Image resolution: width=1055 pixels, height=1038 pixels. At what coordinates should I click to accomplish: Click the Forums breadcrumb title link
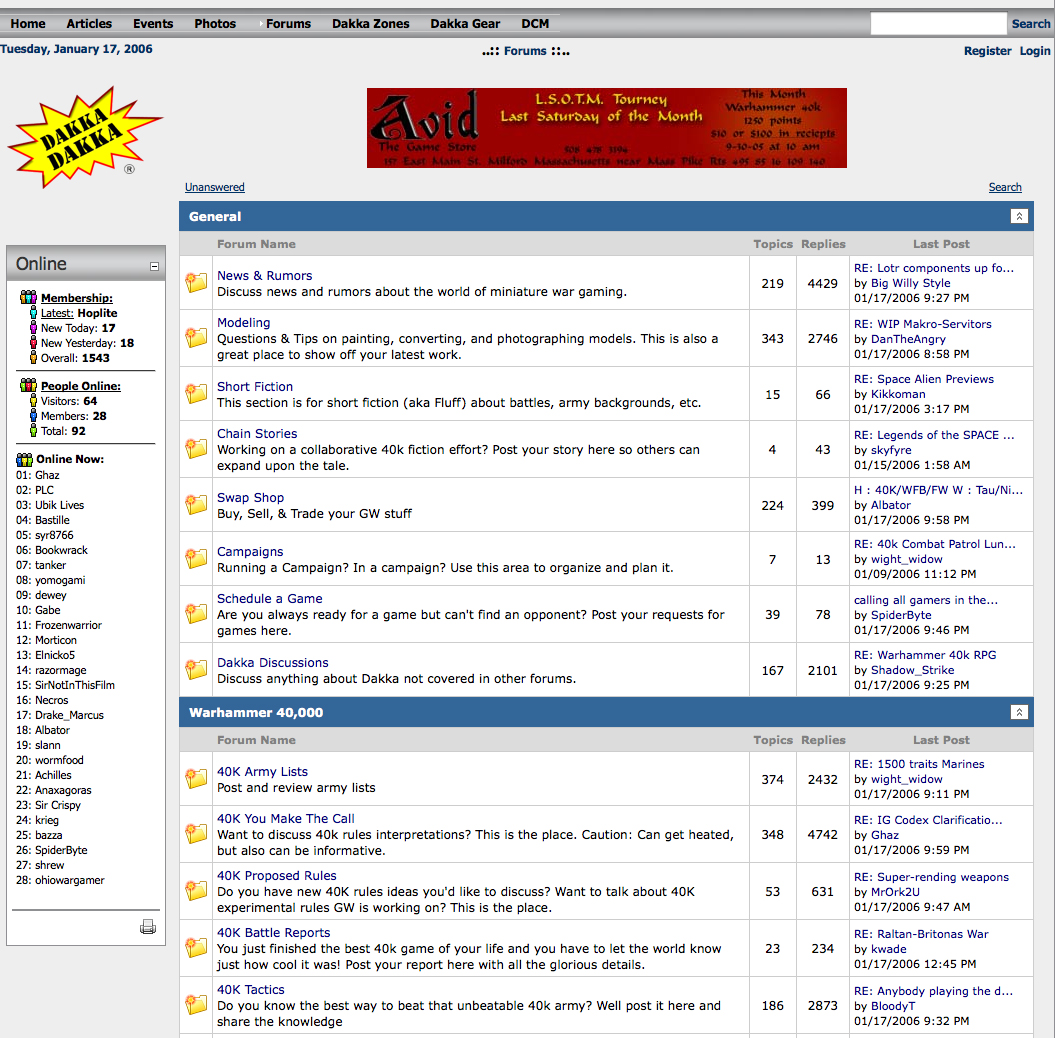pos(525,50)
